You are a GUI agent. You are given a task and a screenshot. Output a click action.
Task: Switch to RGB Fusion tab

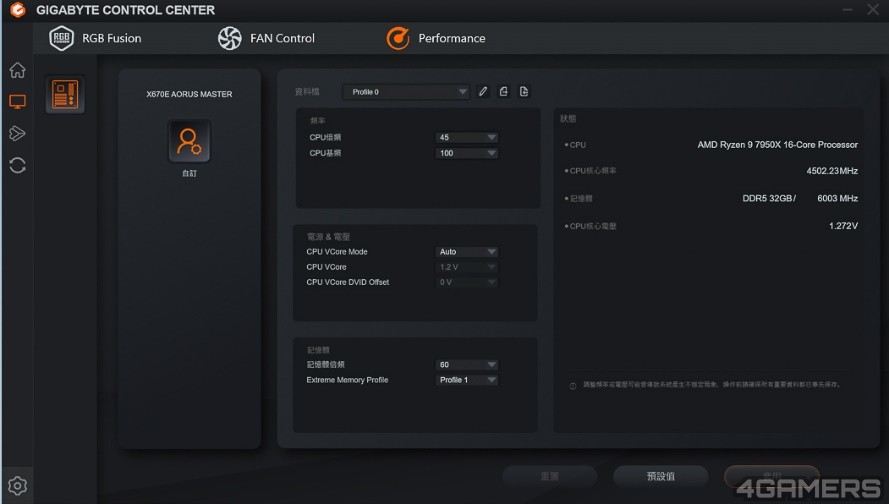tap(95, 38)
